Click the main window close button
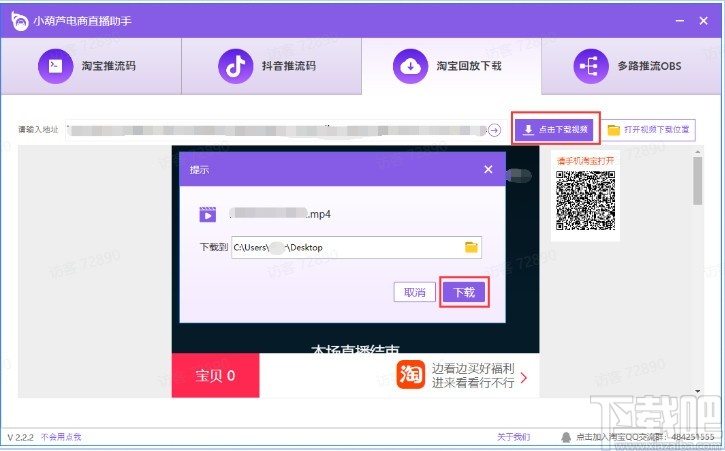 pos(704,21)
